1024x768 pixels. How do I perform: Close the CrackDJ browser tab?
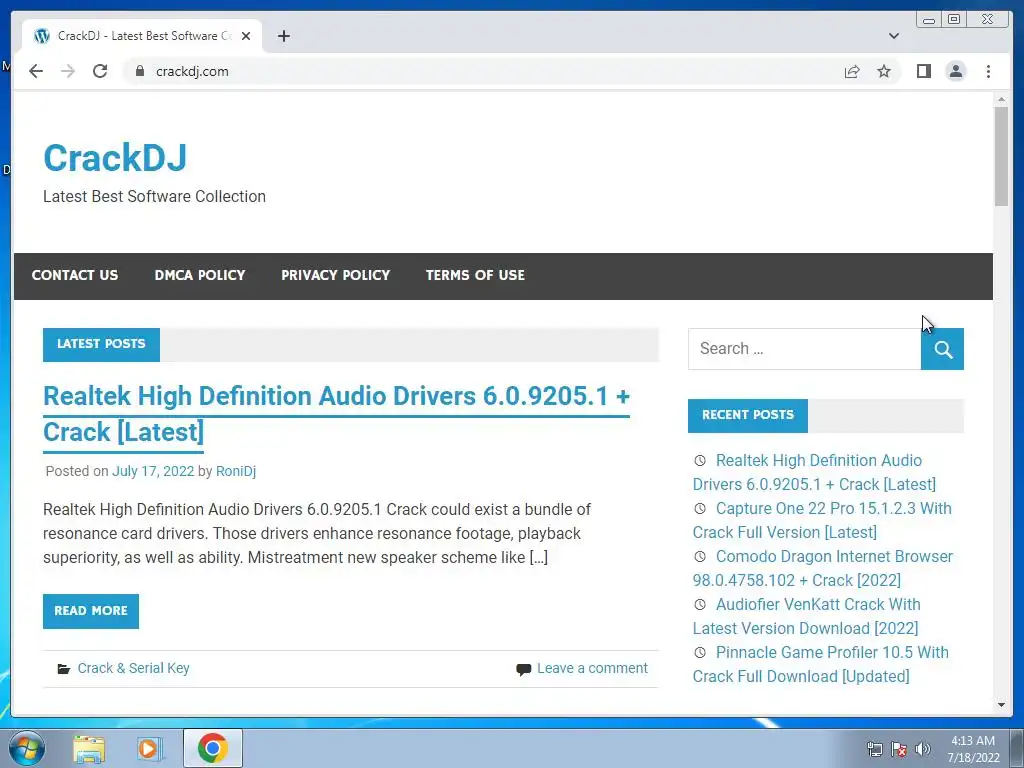tap(246, 36)
